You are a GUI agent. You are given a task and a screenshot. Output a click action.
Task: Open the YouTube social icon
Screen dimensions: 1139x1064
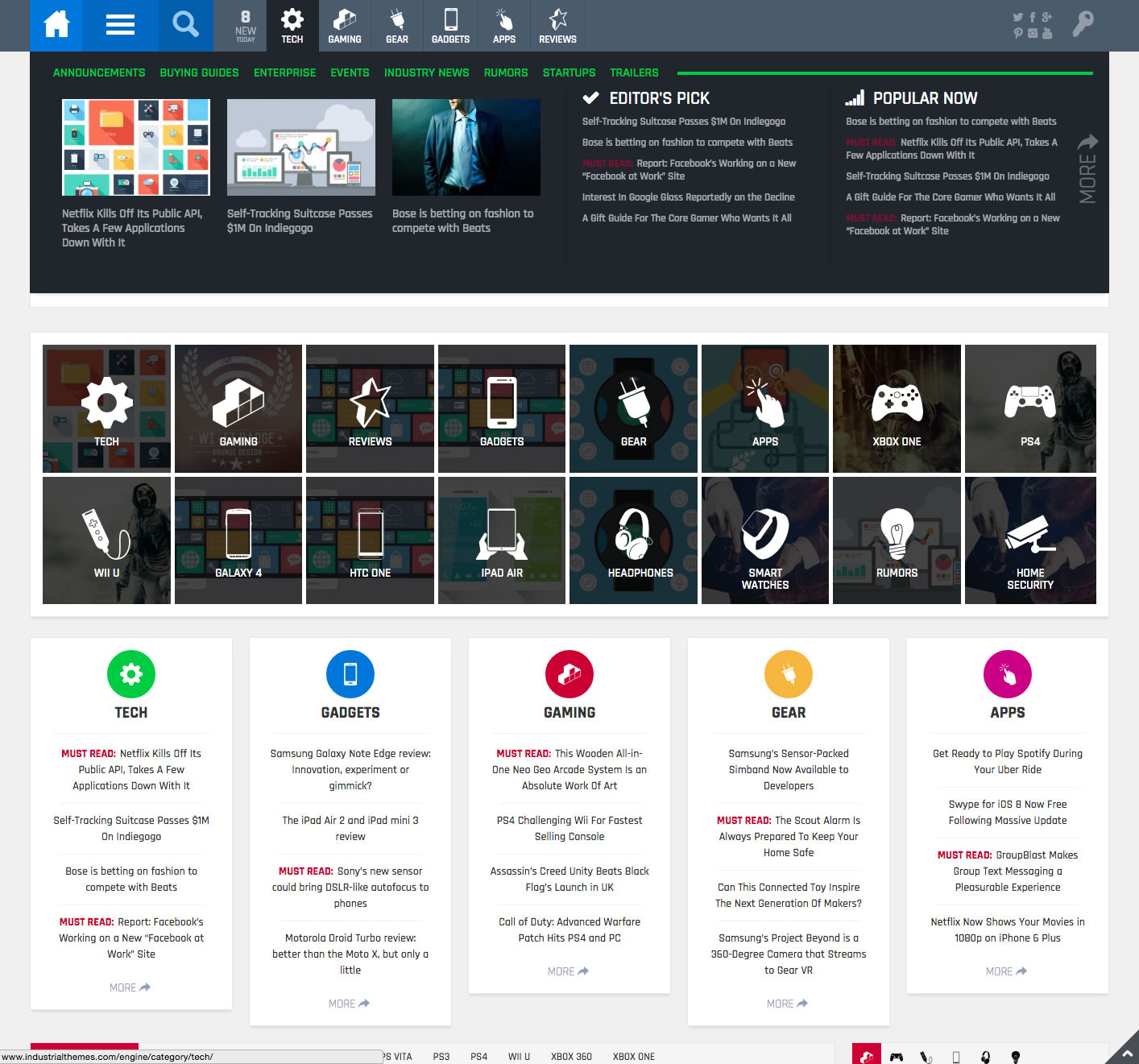point(1047,33)
